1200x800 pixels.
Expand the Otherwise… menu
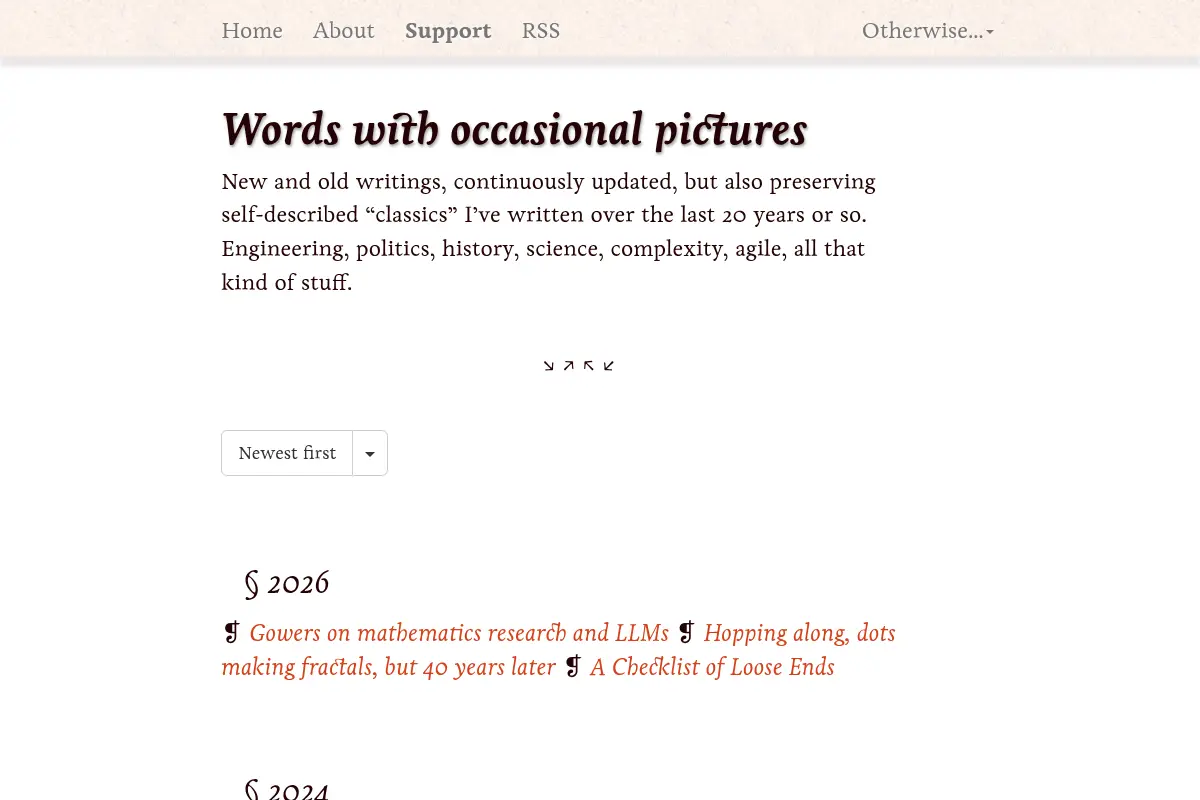point(928,31)
